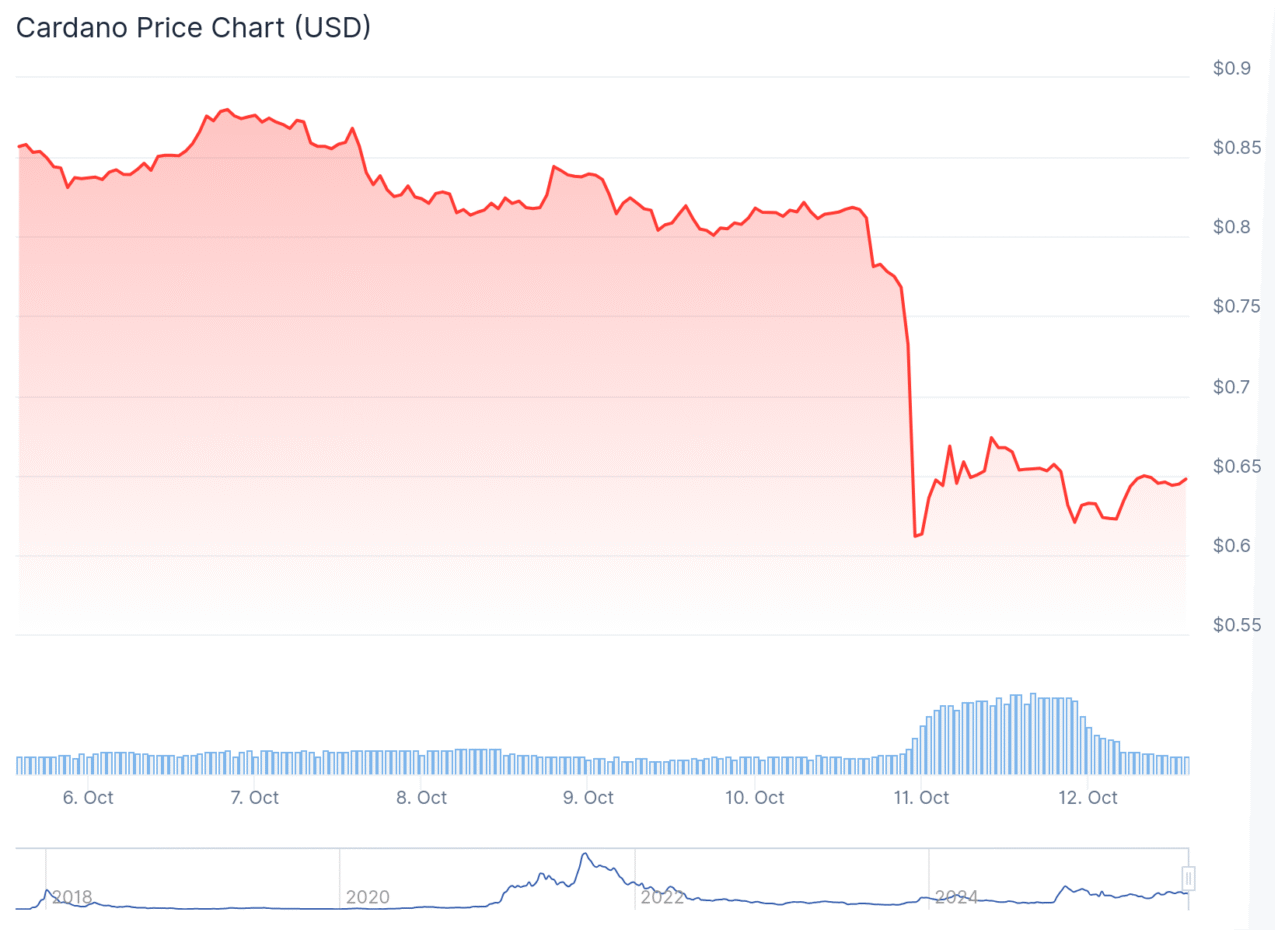The height and width of the screenshot is (933, 1278).
Task: Click the 12. Oct date label
Action: pos(1089,797)
